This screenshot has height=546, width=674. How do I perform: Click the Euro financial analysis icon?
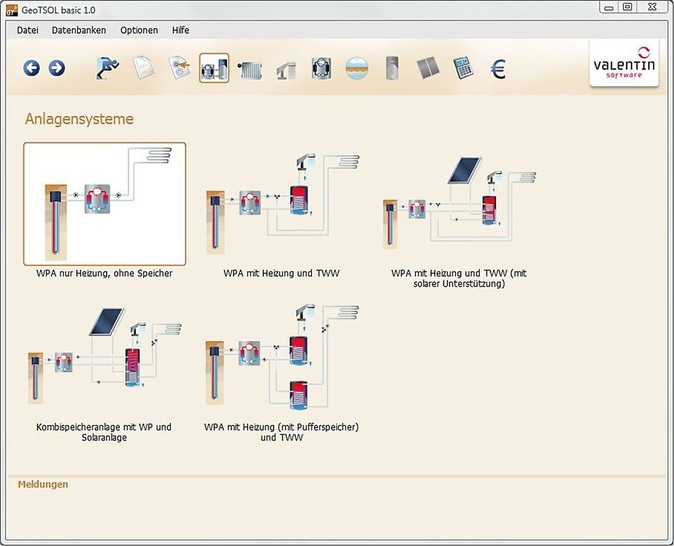(497, 68)
